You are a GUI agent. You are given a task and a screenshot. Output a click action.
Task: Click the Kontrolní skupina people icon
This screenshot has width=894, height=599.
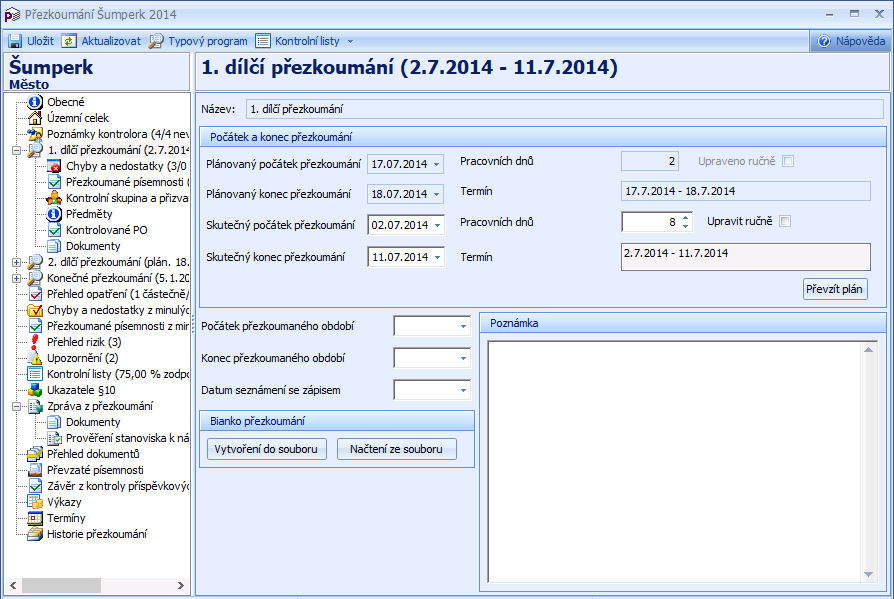[x=54, y=198]
